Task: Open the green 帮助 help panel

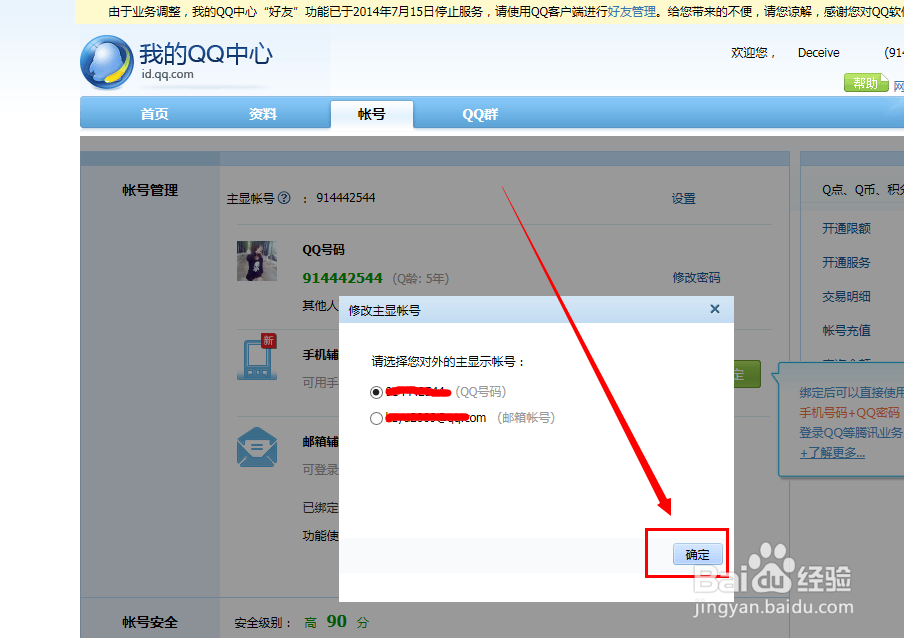Action: pos(866,82)
